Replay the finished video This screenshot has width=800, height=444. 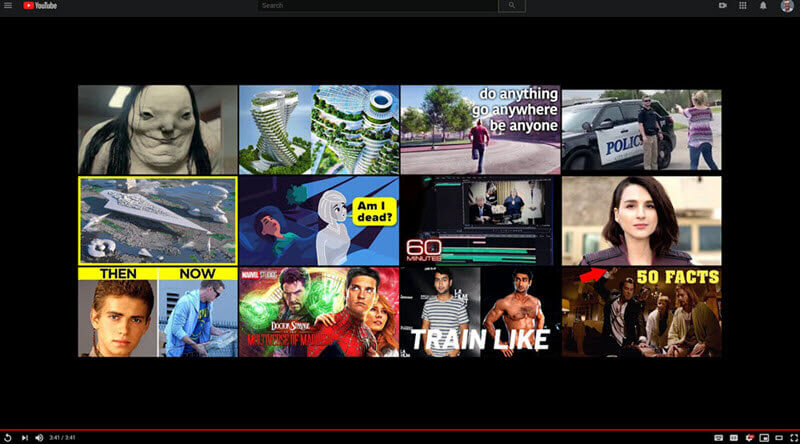pyautogui.click(x=8, y=438)
